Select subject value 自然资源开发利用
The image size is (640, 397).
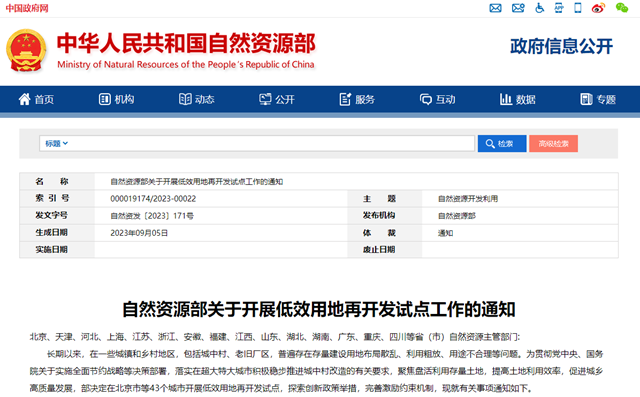468,199
